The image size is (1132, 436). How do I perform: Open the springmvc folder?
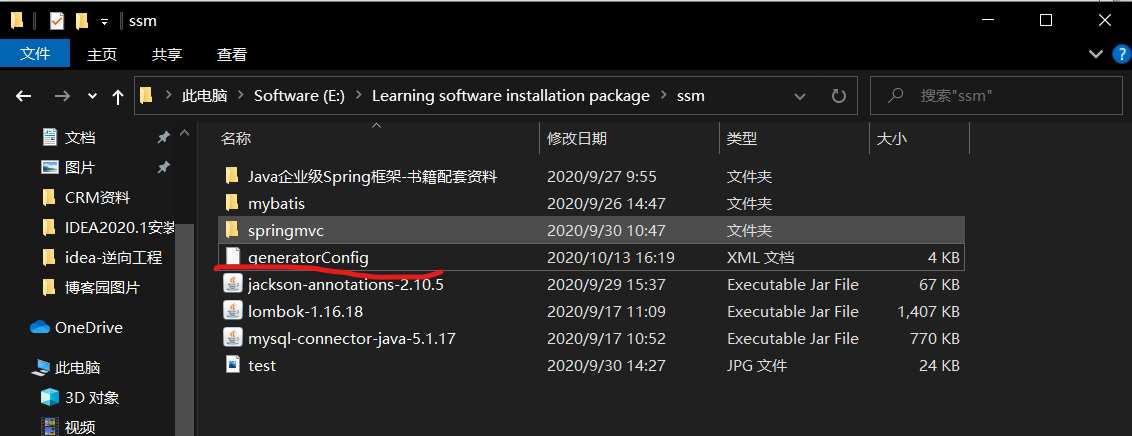(286, 230)
